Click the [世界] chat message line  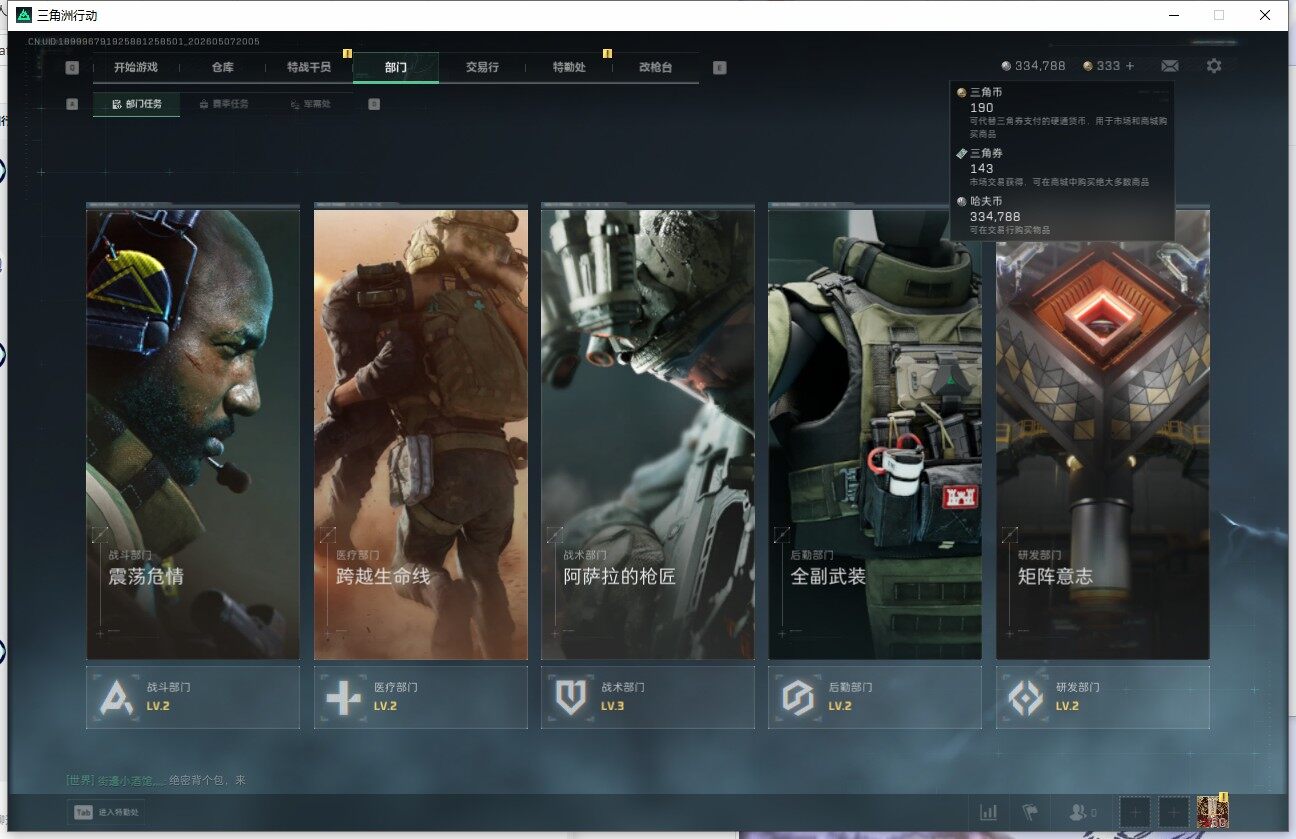pos(156,780)
